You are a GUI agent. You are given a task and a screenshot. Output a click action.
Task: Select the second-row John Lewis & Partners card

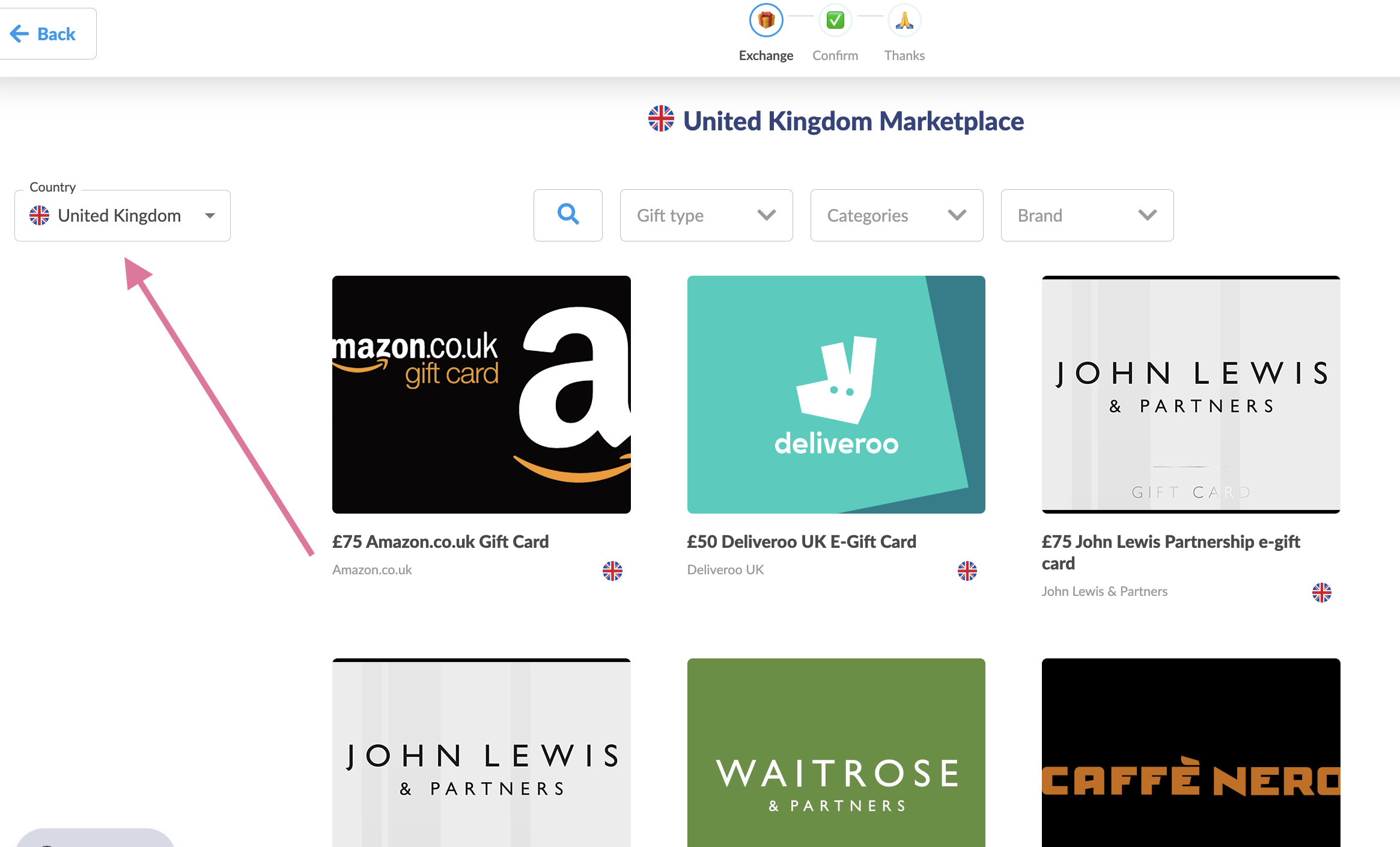pyautogui.click(x=481, y=753)
